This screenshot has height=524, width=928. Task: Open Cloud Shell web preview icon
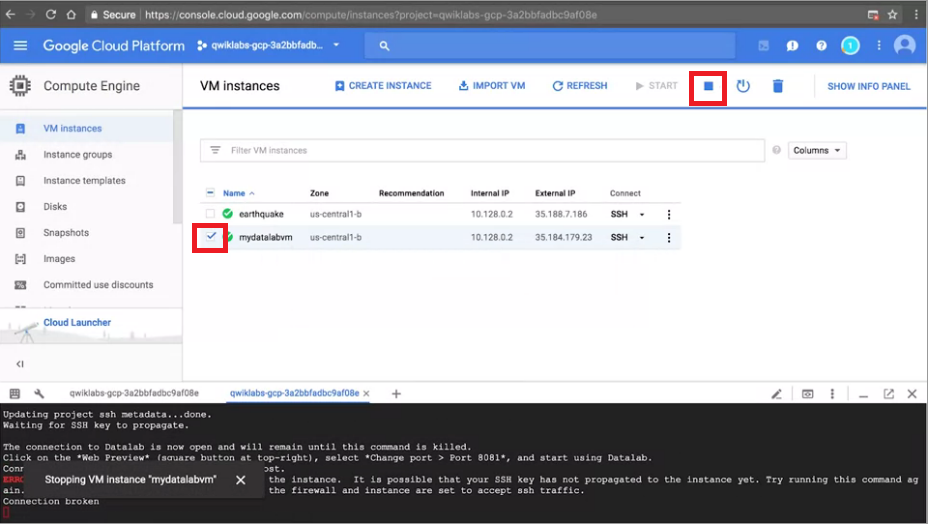pyautogui.click(x=807, y=394)
